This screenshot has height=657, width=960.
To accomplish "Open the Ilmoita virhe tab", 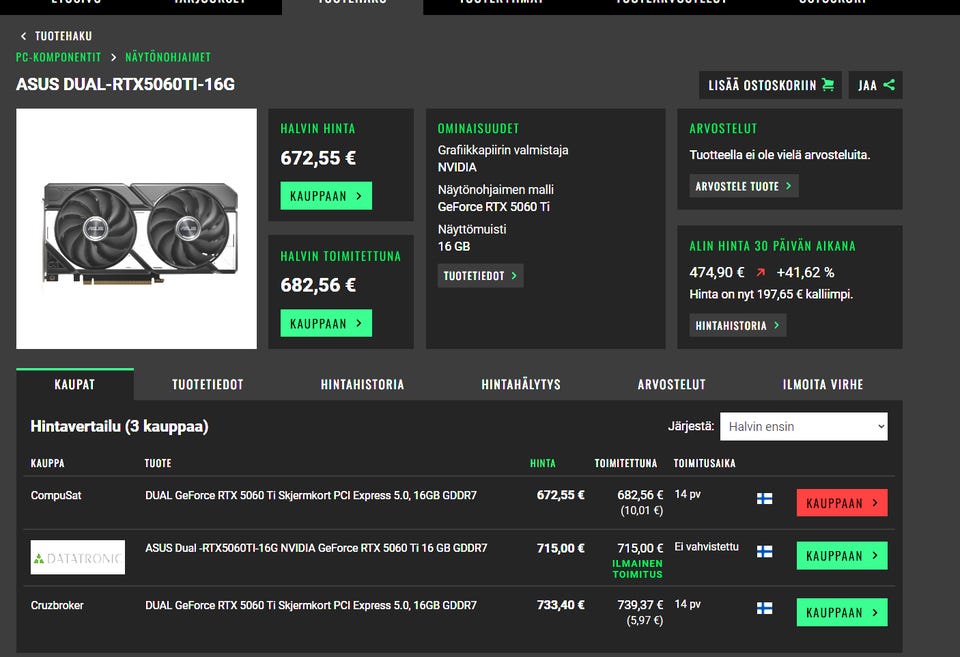I will click(823, 385).
